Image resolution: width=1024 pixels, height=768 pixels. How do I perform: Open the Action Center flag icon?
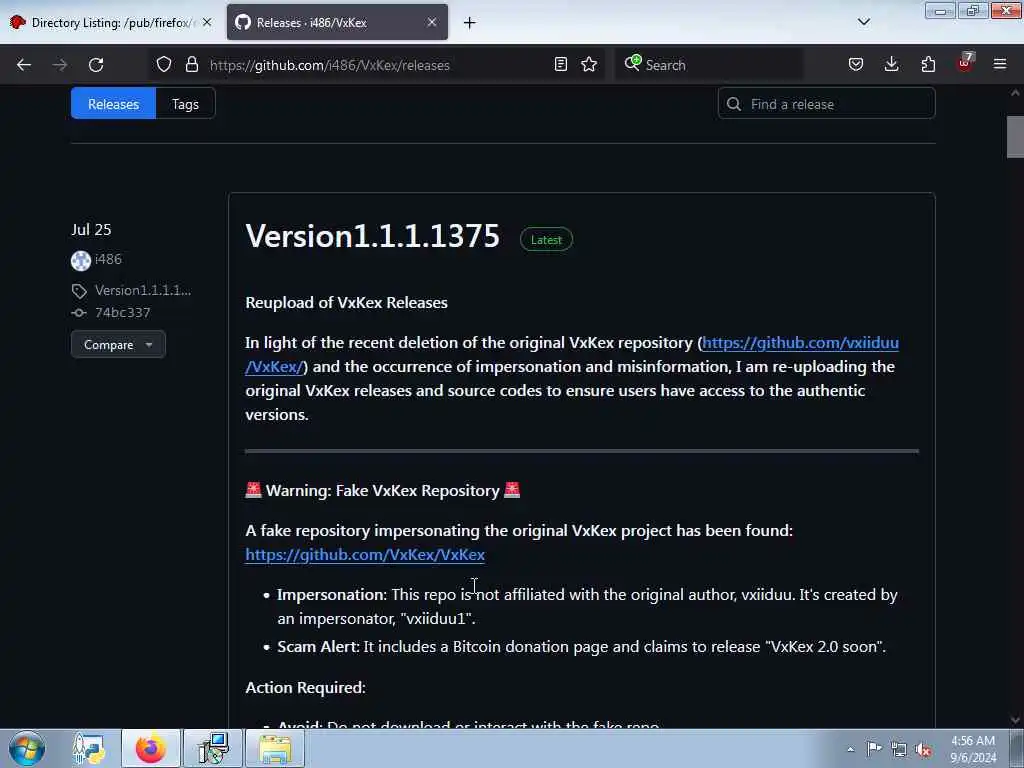tap(874, 749)
